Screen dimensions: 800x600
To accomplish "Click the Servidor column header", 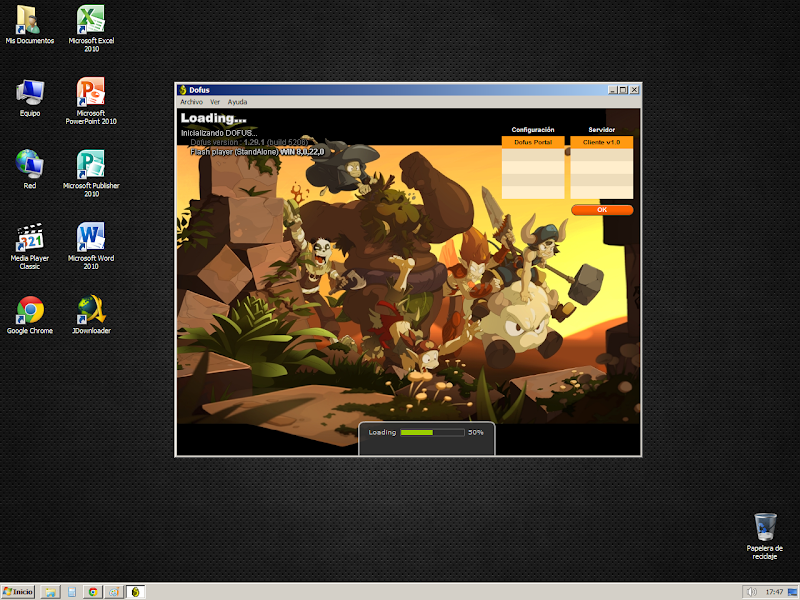I will point(602,130).
